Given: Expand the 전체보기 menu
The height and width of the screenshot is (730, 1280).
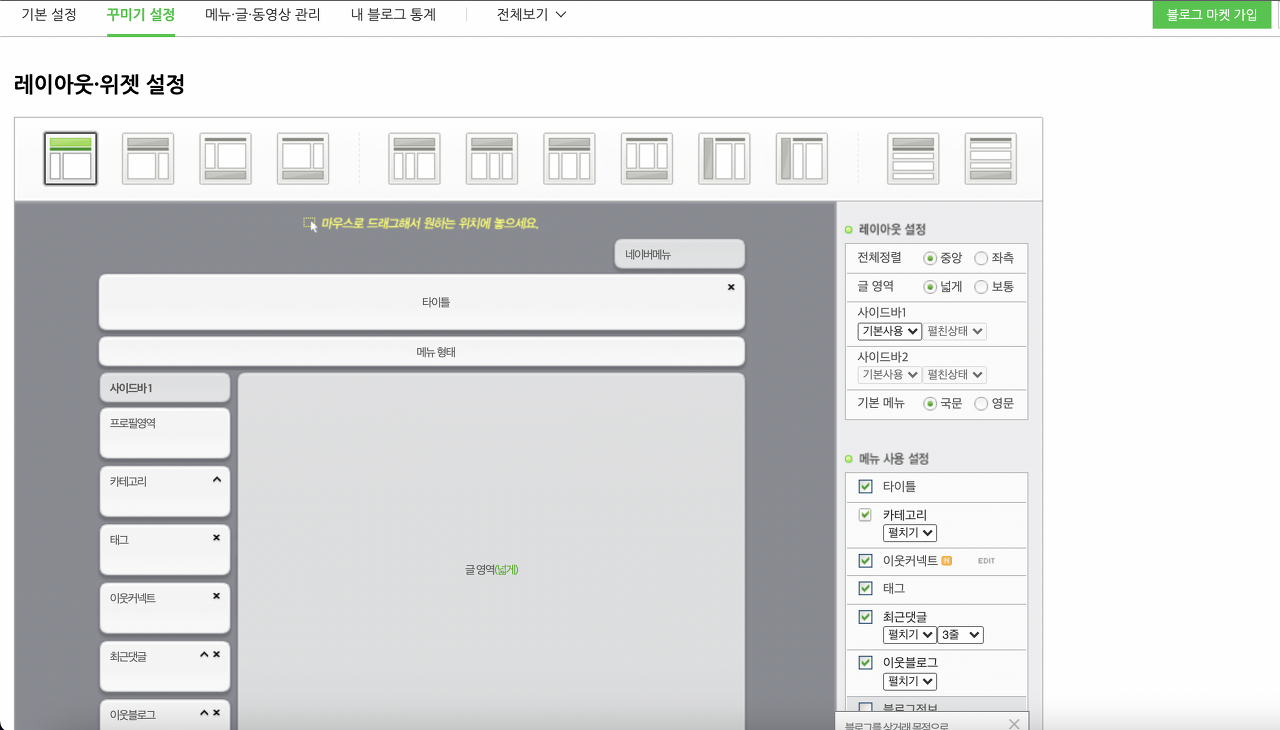Looking at the screenshot, I should coord(531,15).
